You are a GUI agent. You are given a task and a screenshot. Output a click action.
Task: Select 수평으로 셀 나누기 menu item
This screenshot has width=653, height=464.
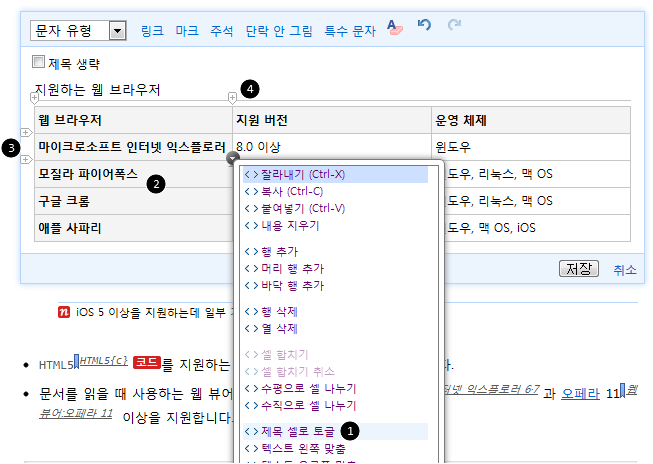point(335,389)
